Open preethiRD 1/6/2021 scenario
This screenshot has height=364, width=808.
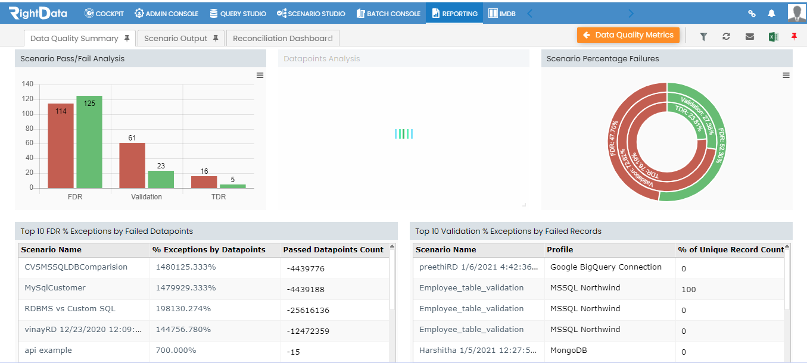(x=478, y=267)
